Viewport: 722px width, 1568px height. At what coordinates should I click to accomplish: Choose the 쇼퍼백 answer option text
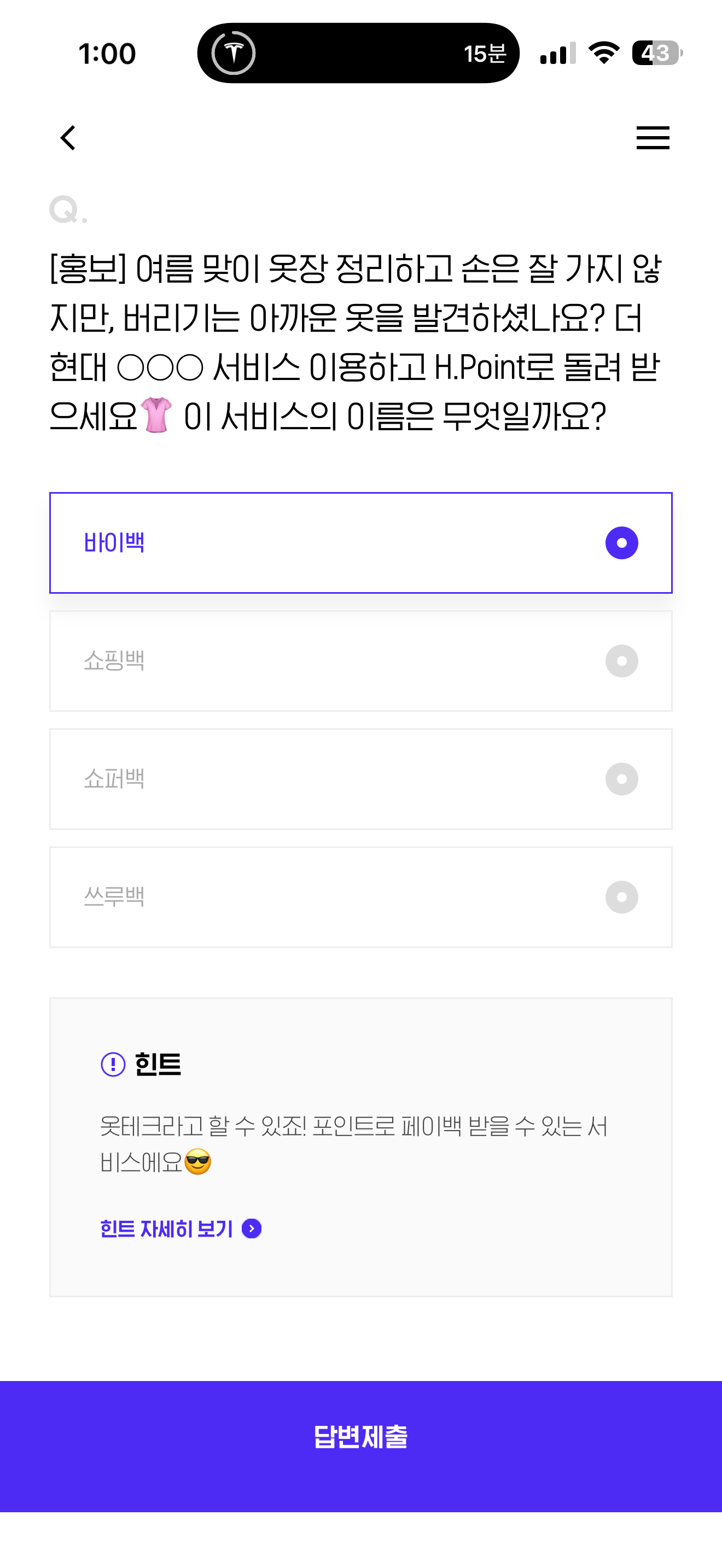click(x=114, y=779)
